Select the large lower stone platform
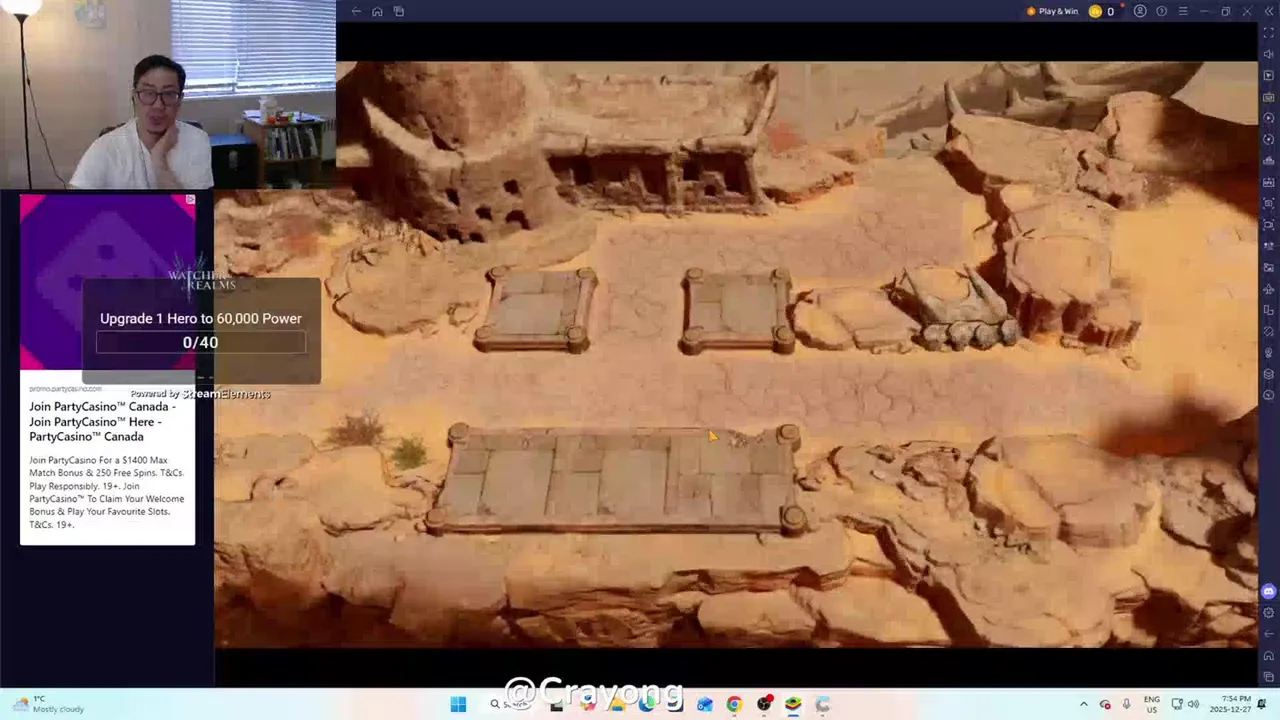This screenshot has height=720, width=1280. point(616,480)
